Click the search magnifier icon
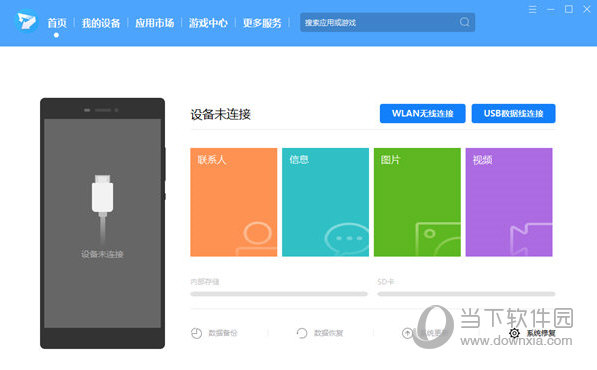Viewport: 597px width, 370px height. coord(464,22)
